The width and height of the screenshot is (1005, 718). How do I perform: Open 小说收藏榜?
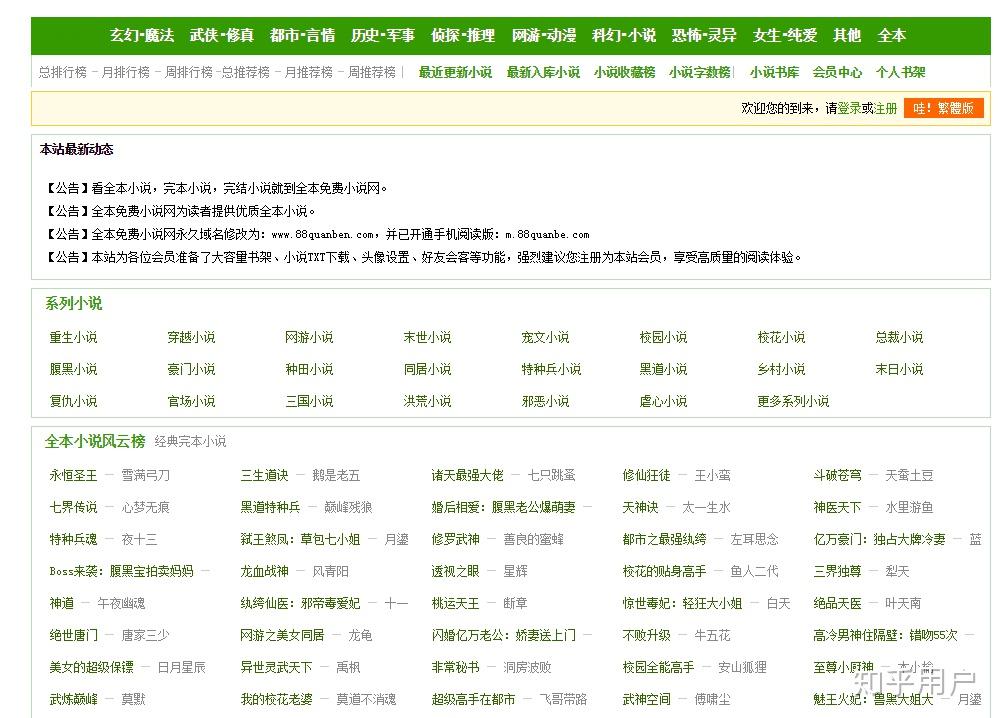coord(624,72)
